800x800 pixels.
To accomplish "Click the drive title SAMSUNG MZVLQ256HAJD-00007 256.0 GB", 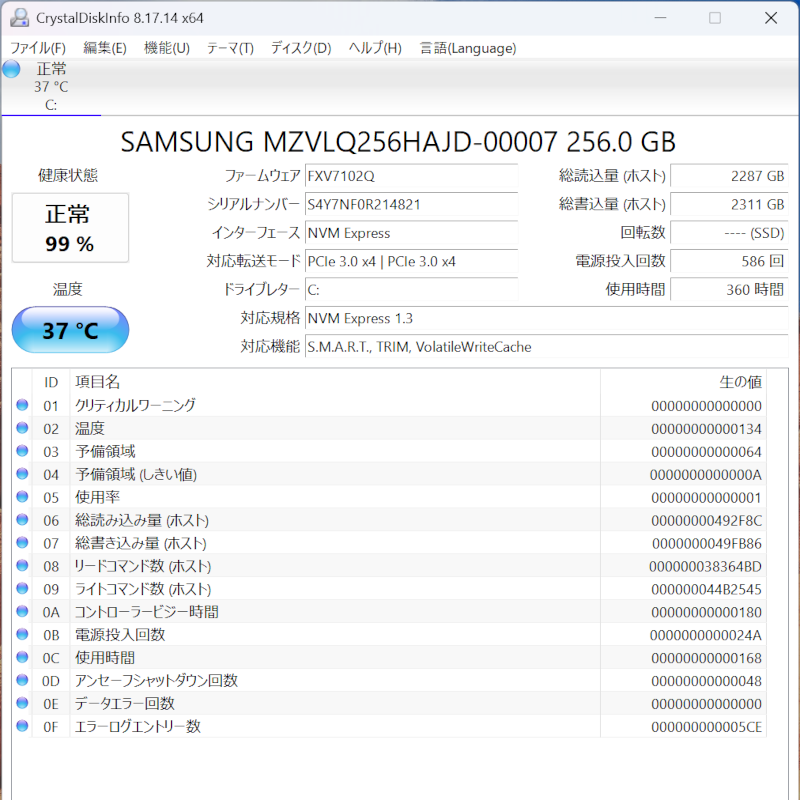I will 398,142.
